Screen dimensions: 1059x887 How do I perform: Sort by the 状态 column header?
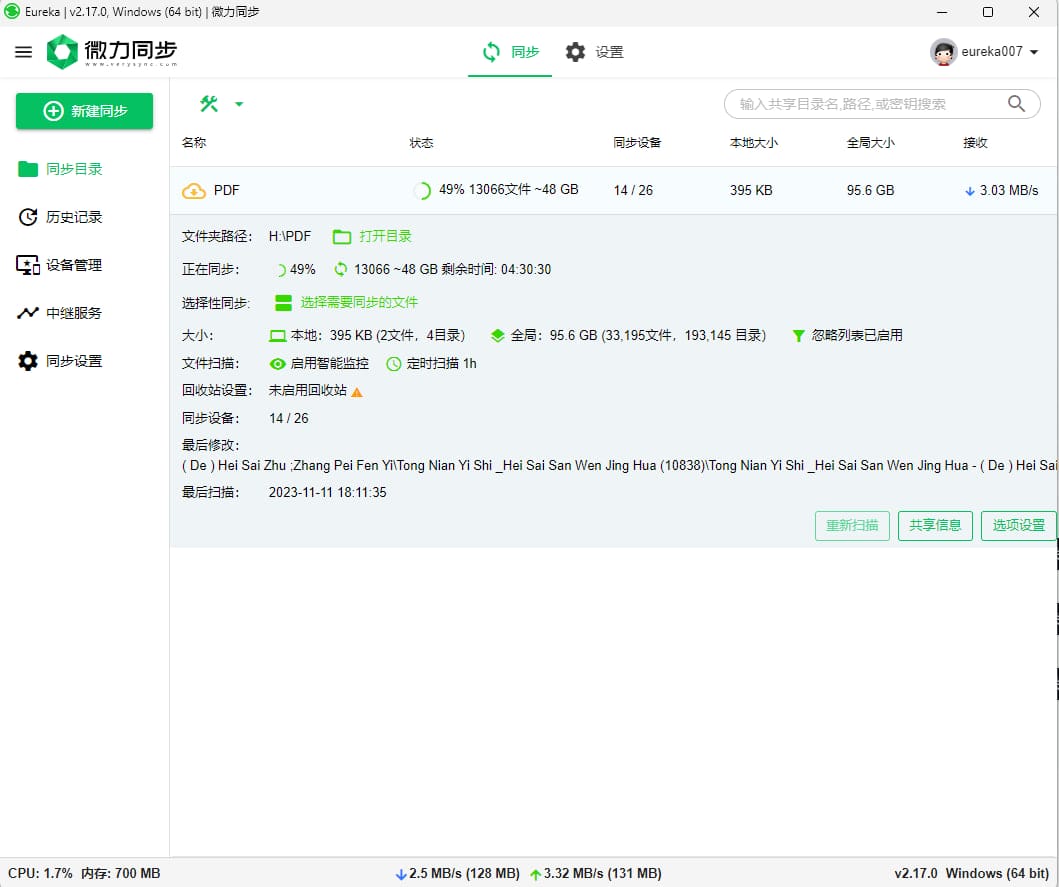click(x=421, y=143)
